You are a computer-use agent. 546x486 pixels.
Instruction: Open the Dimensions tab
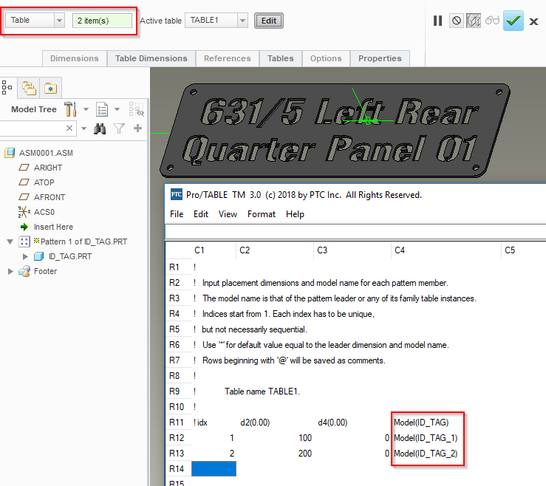pyautogui.click(x=75, y=58)
